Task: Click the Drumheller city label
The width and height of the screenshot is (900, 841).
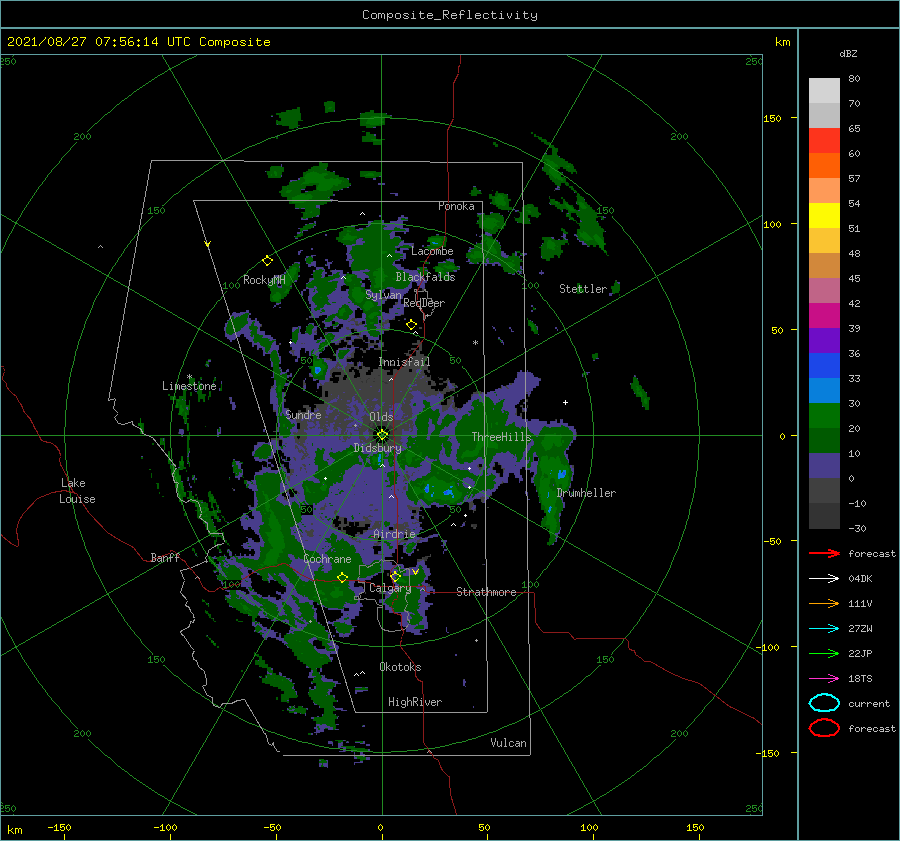Action: point(586,493)
